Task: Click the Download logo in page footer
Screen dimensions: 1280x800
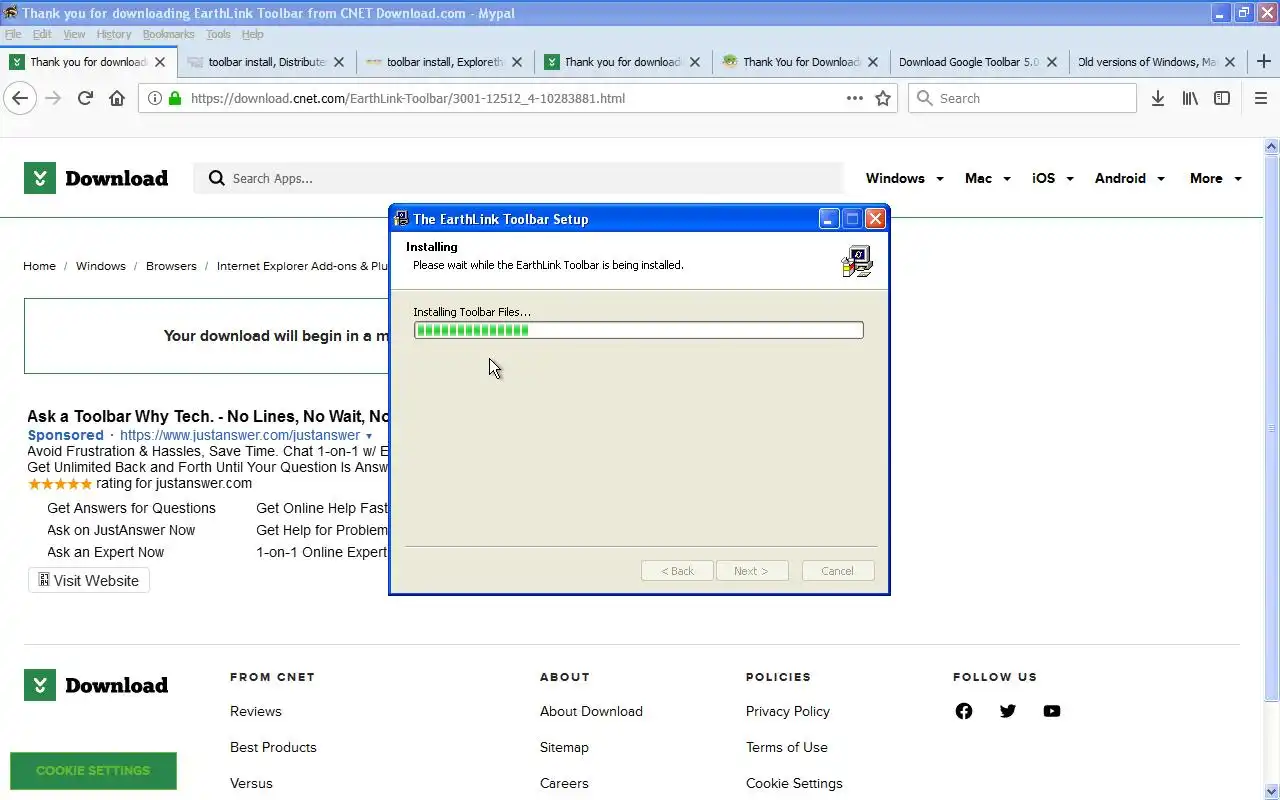Action: (96, 685)
